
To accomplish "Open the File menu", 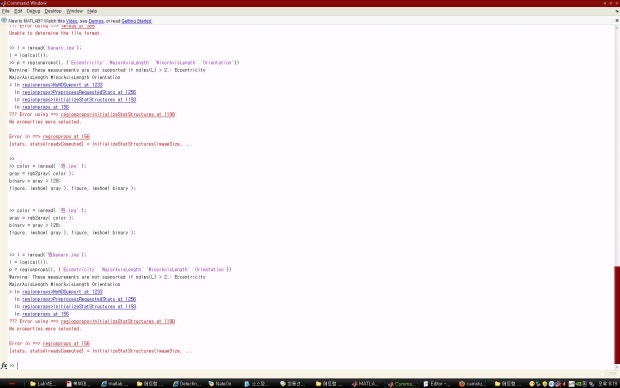I will coord(6,11).
